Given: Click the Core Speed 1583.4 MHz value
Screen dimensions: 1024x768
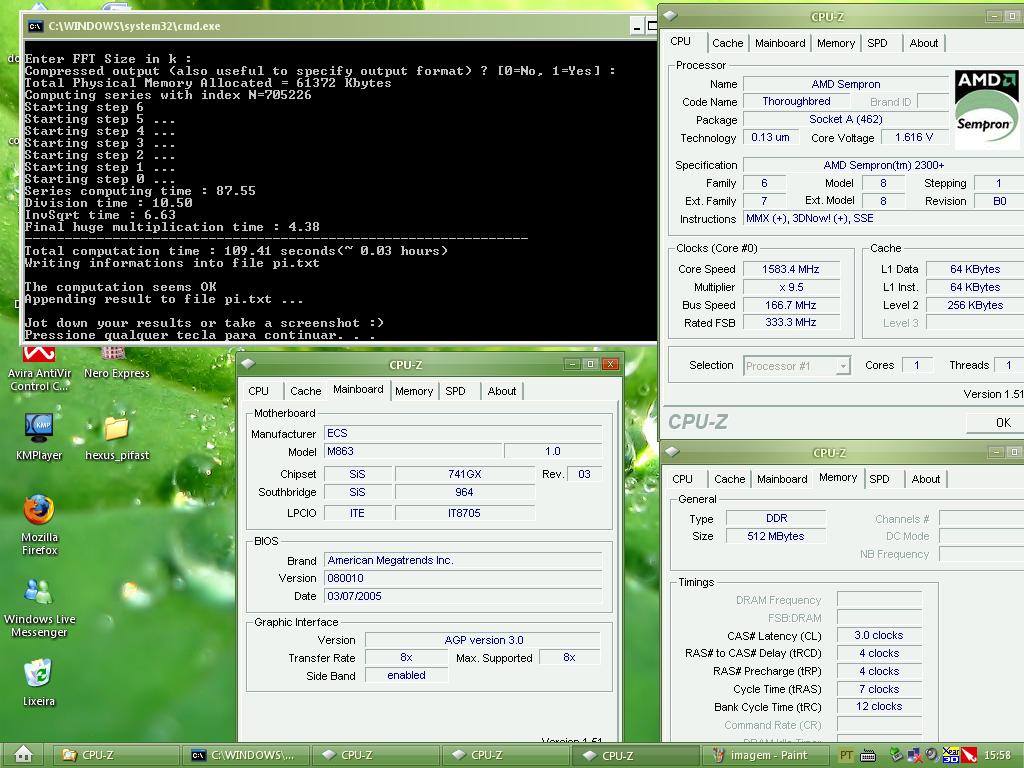Looking at the screenshot, I should coord(791,269).
